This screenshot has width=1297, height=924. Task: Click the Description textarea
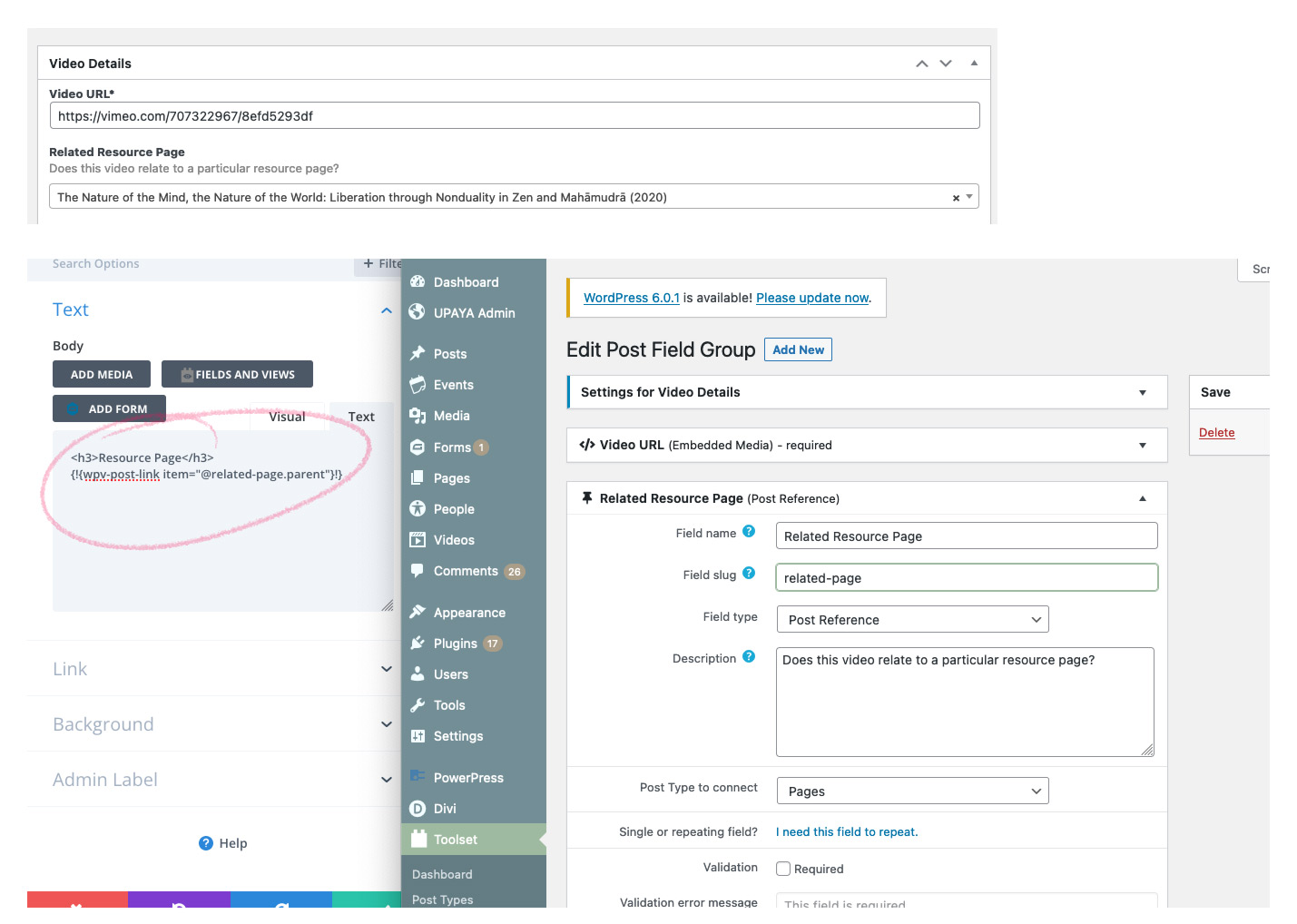pos(965,702)
